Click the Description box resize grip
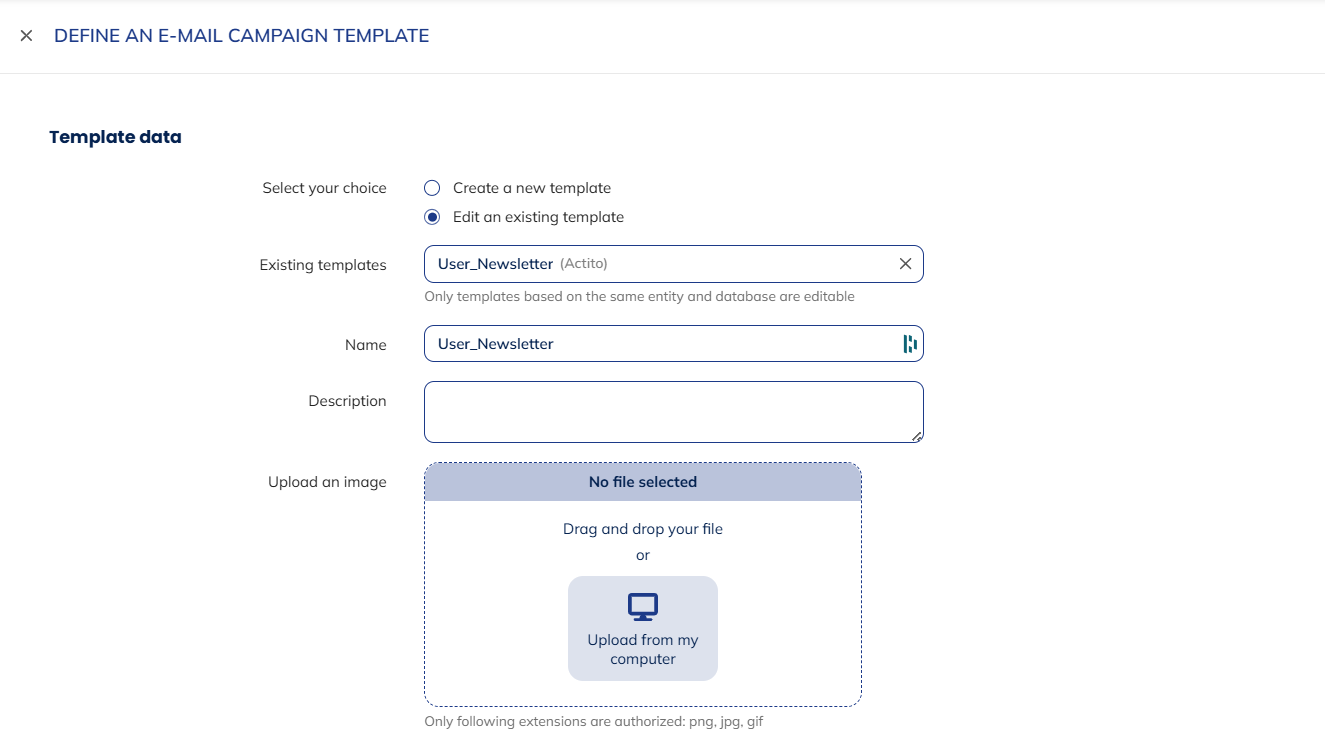The width and height of the screenshot is (1325, 747). pos(917,436)
